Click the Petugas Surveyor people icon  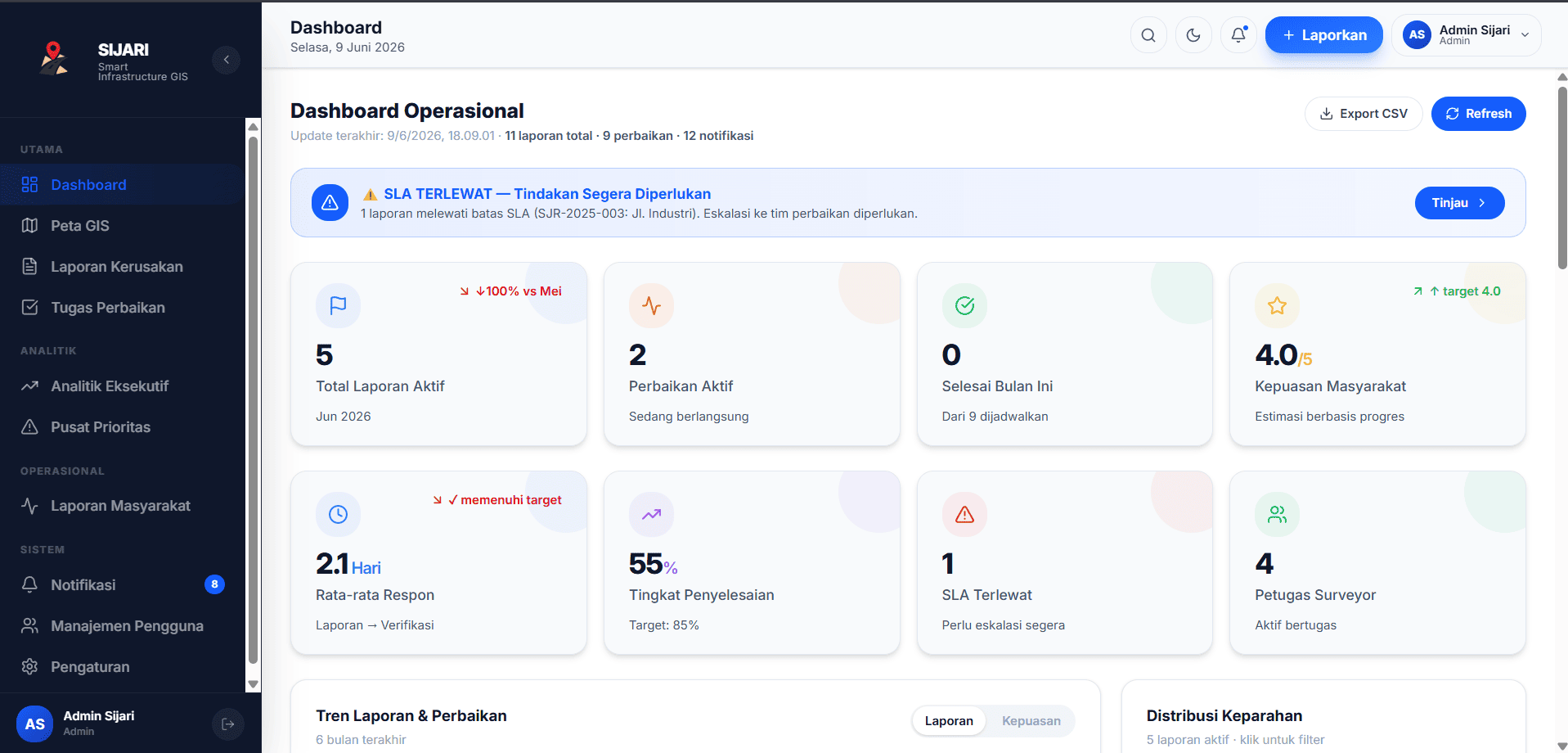pos(1277,514)
